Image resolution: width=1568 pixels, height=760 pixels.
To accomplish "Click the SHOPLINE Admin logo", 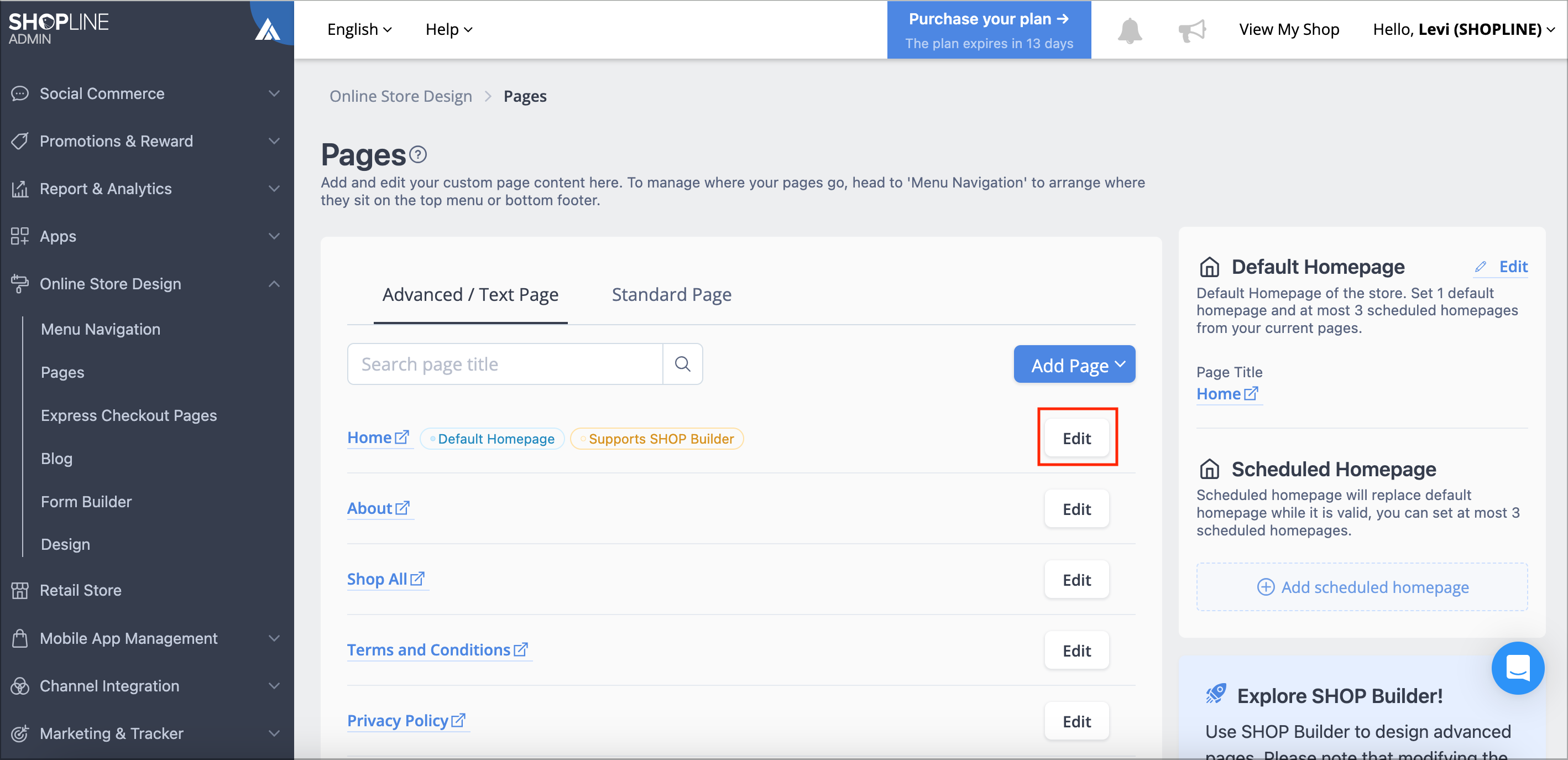I will (x=59, y=28).
